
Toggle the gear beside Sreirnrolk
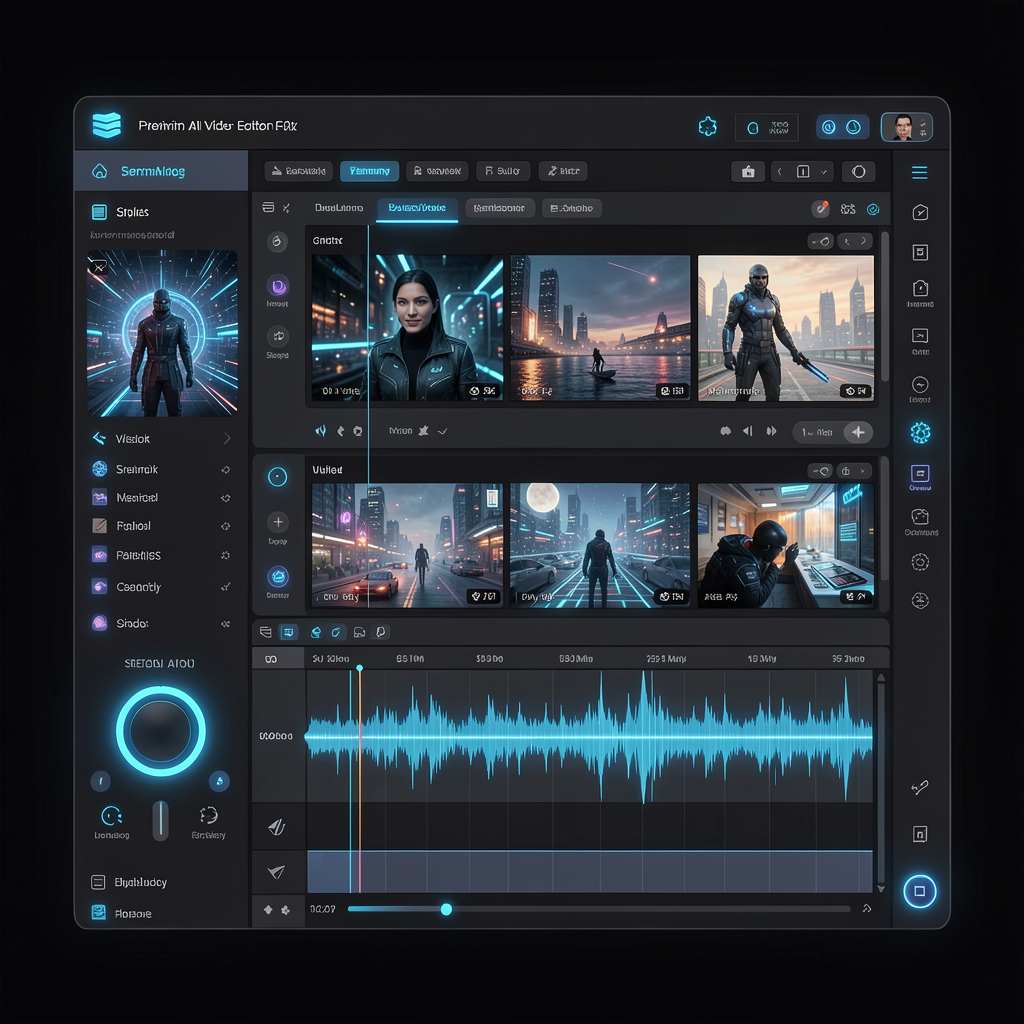(x=225, y=469)
